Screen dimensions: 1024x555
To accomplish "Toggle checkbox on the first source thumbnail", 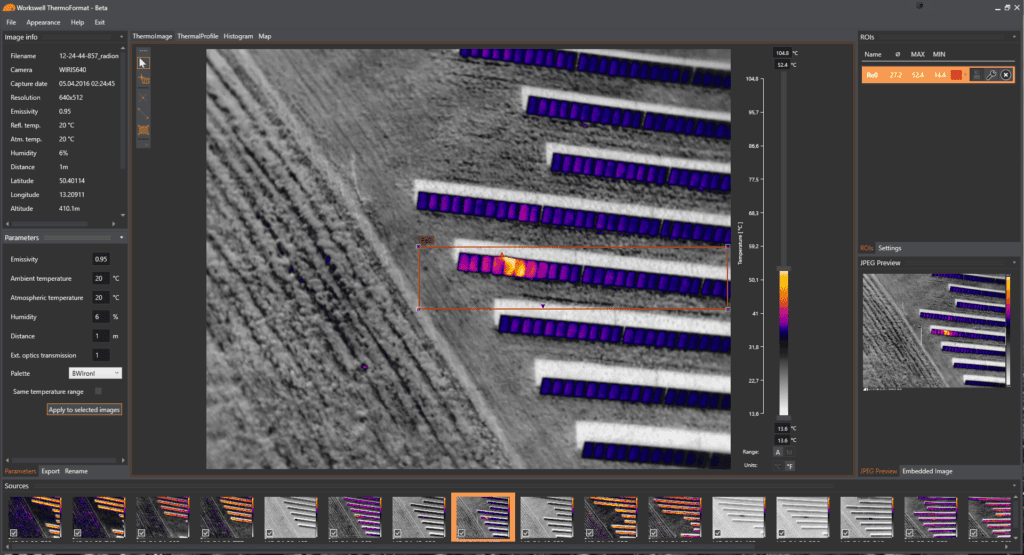I will pyautogui.click(x=13, y=533).
